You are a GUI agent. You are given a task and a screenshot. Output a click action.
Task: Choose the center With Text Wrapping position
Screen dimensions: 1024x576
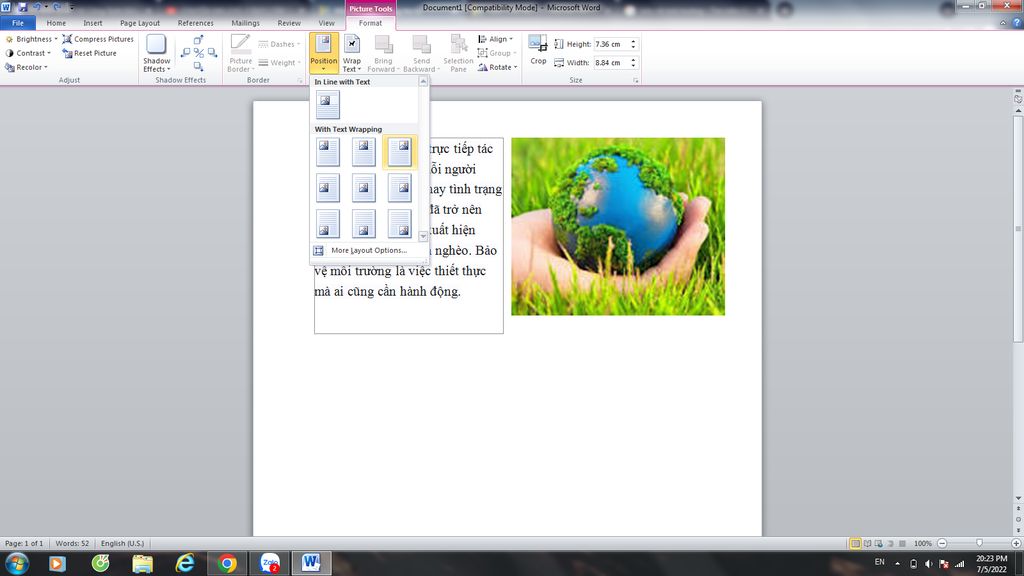click(x=363, y=187)
